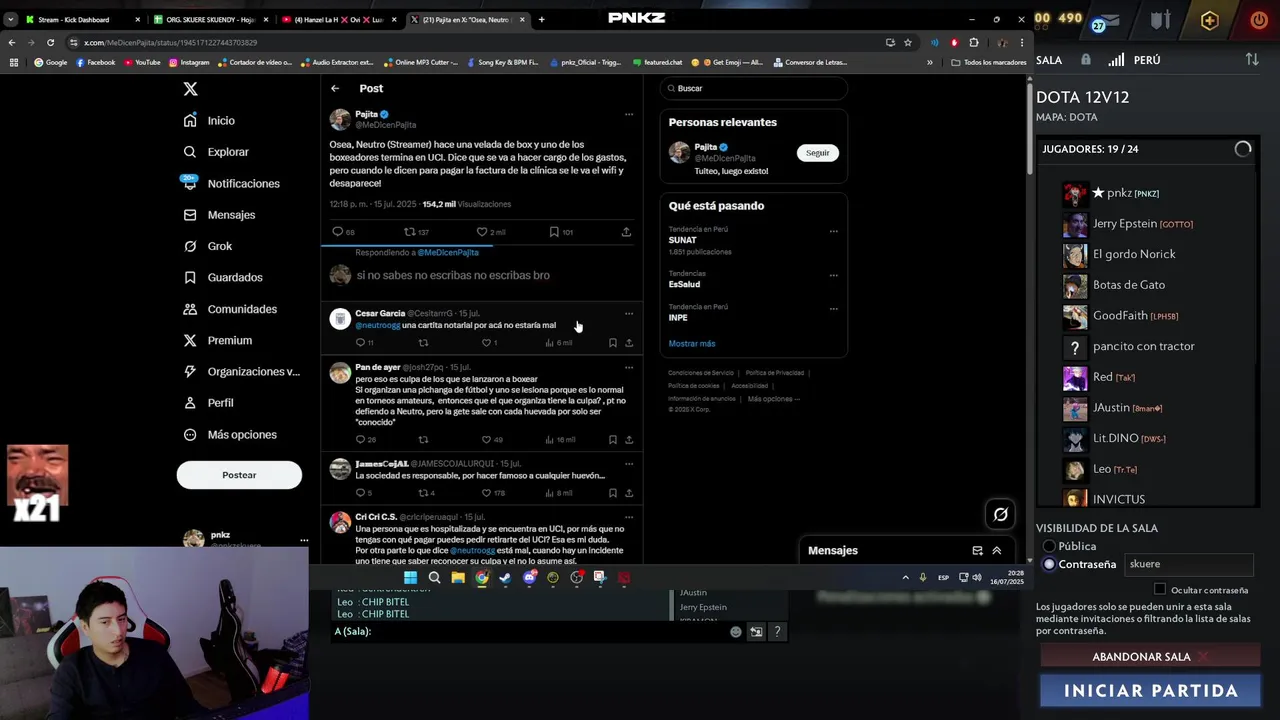1280x720 pixels.
Task: Open YouTube bookmark in bookmarks bar
Action: (x=141, y=62)
